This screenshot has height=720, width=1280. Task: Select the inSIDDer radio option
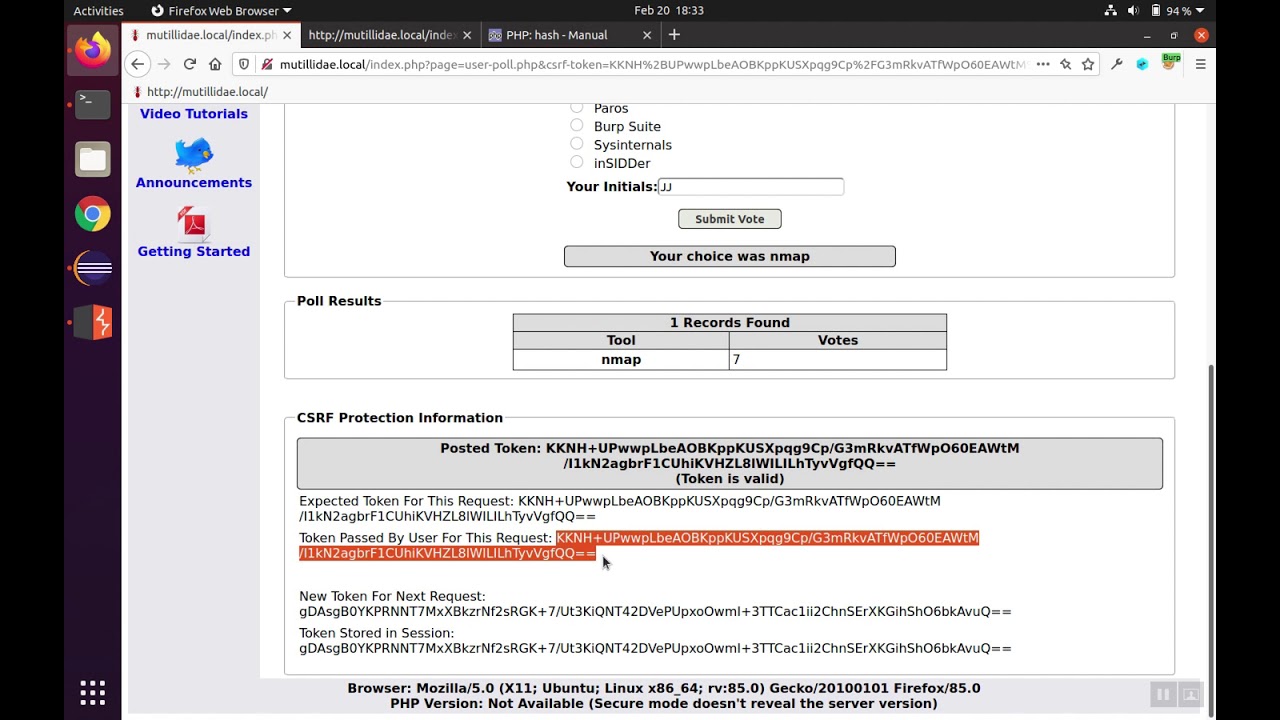tap(577, 162)
